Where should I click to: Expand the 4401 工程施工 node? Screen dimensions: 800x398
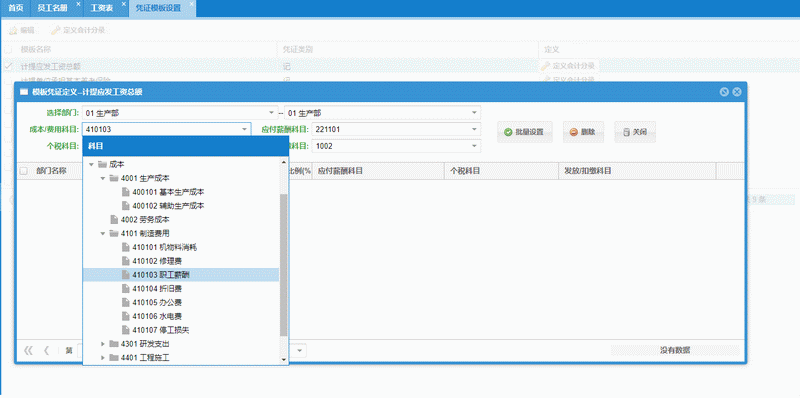tap(103, 357)
